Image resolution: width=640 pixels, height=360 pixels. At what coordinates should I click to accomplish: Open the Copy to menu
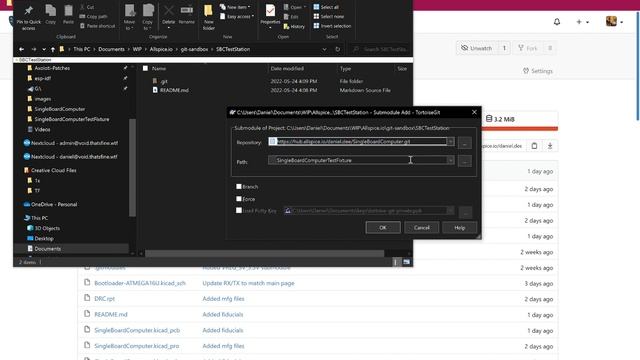pos(147,18)
